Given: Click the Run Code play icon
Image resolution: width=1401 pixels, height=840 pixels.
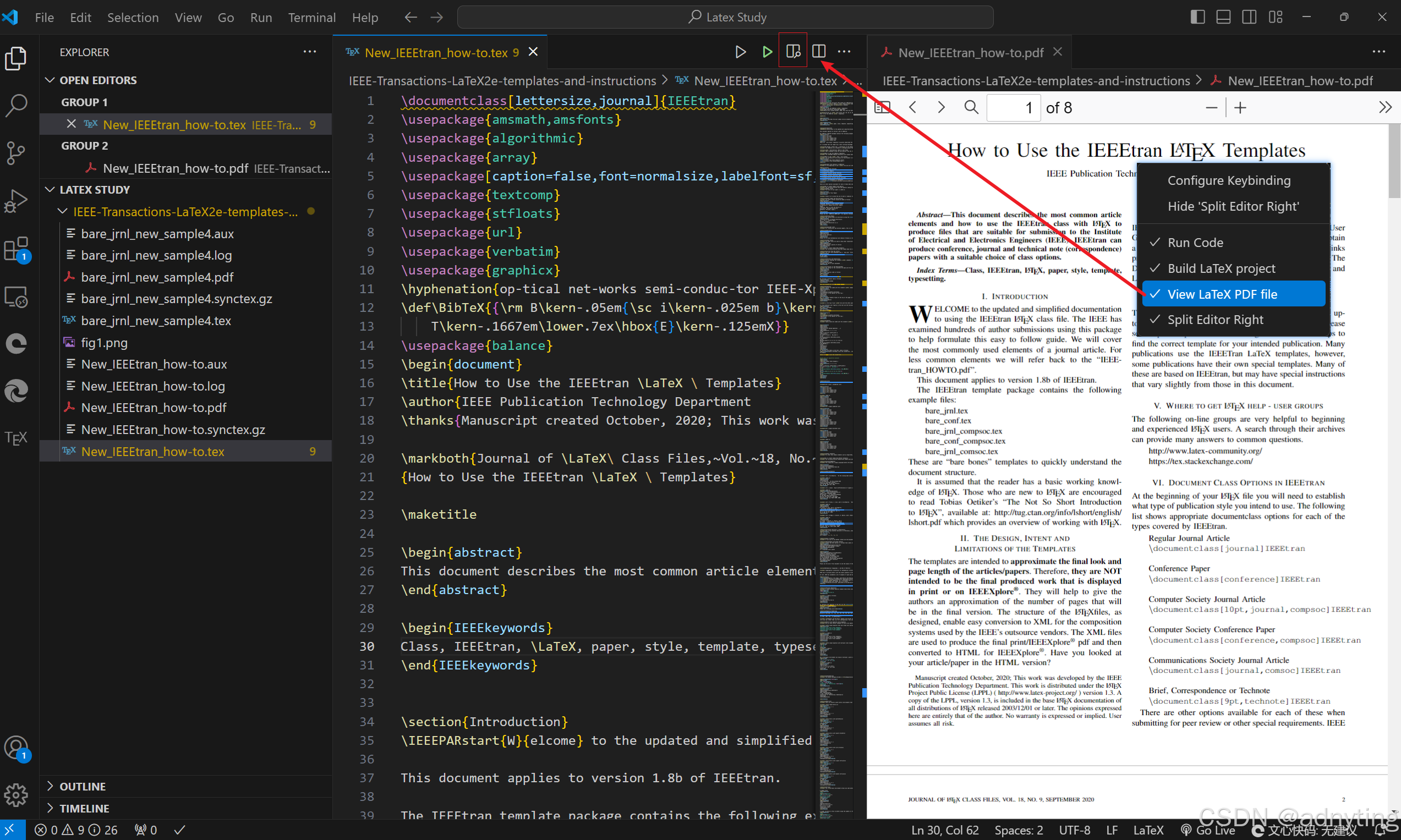Looking at the screenshot, I should pyautogui.click(x=740, y=52).
